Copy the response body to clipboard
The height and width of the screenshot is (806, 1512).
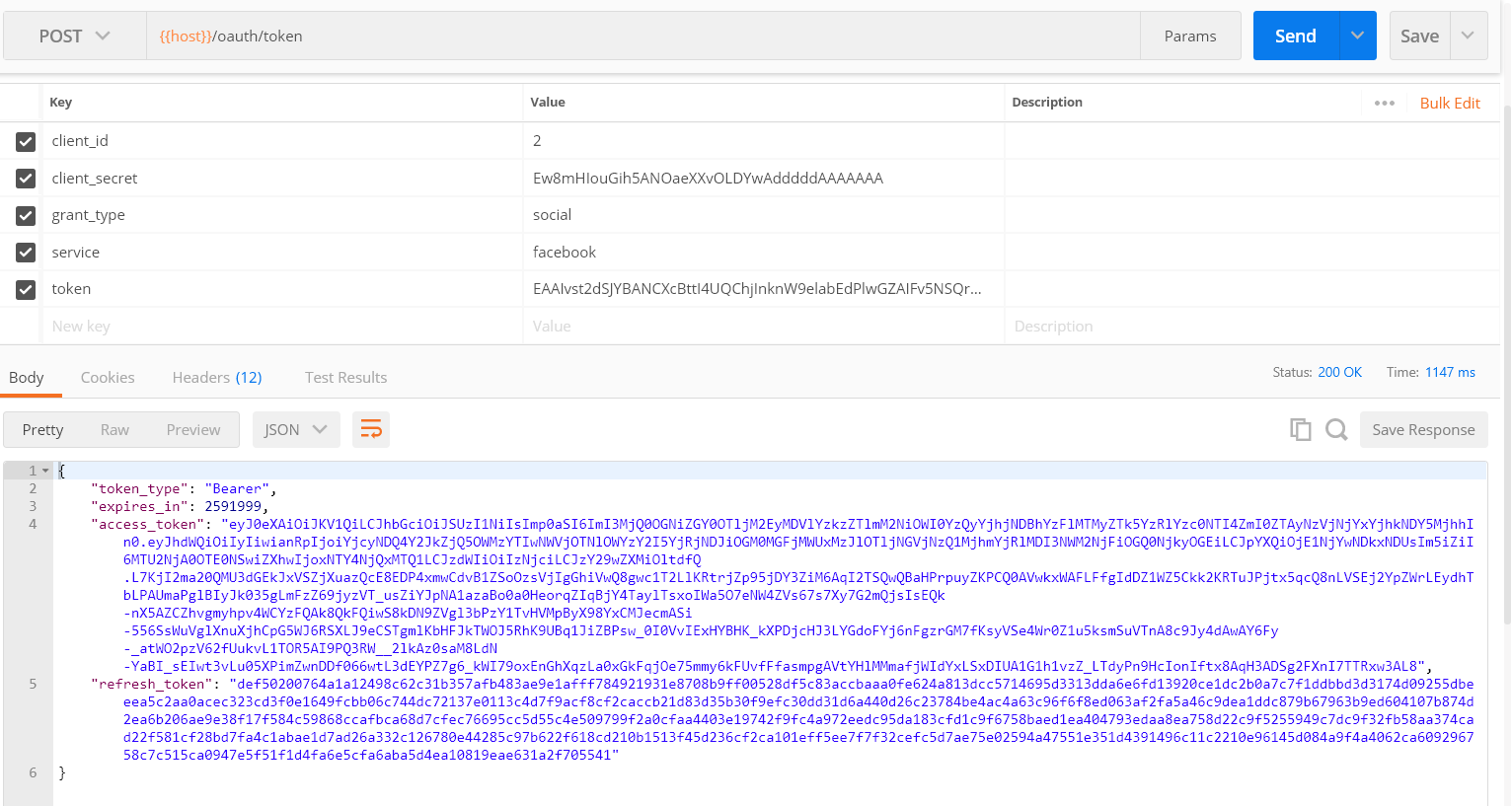click(1300, 429)
